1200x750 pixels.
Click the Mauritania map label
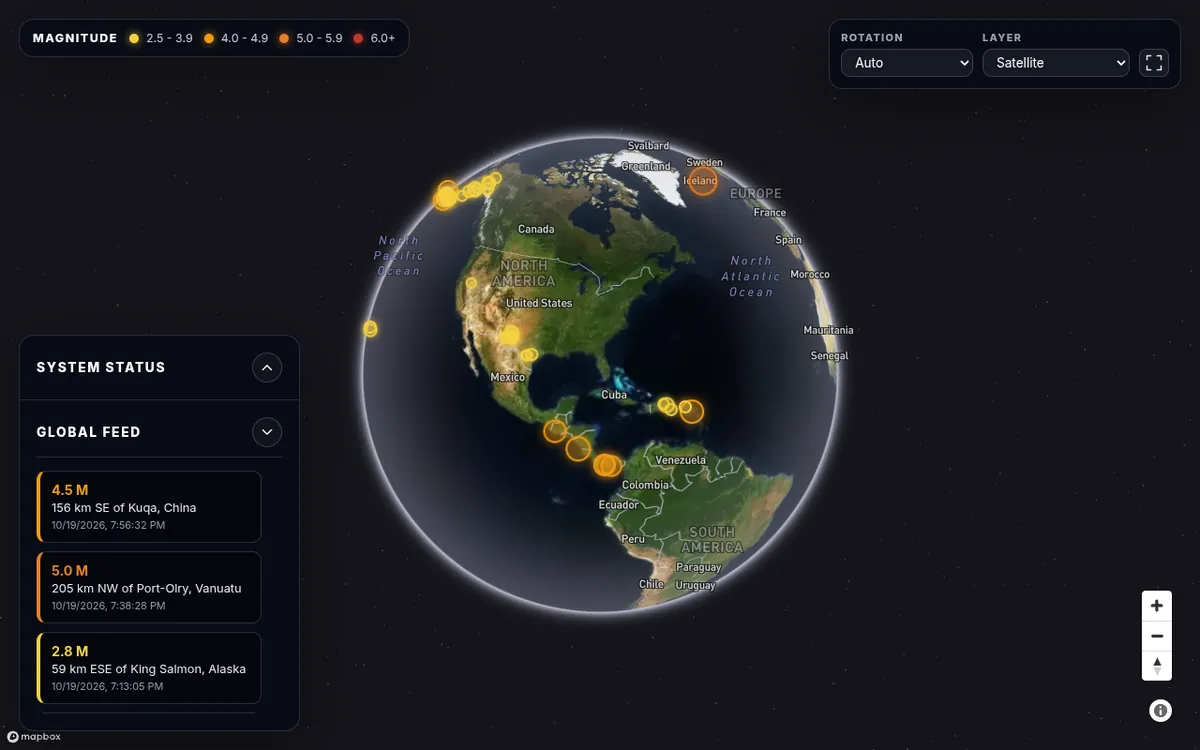(x=829, y=330)
